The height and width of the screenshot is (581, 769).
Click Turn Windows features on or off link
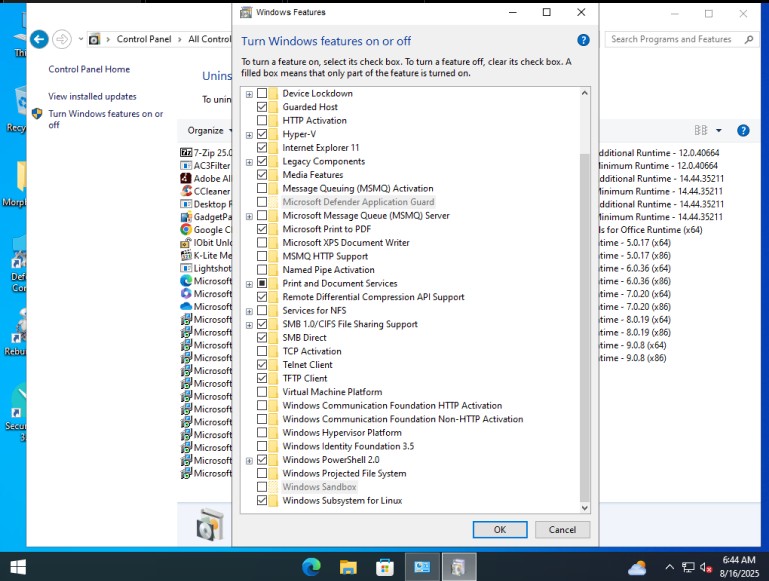(105, 119)
